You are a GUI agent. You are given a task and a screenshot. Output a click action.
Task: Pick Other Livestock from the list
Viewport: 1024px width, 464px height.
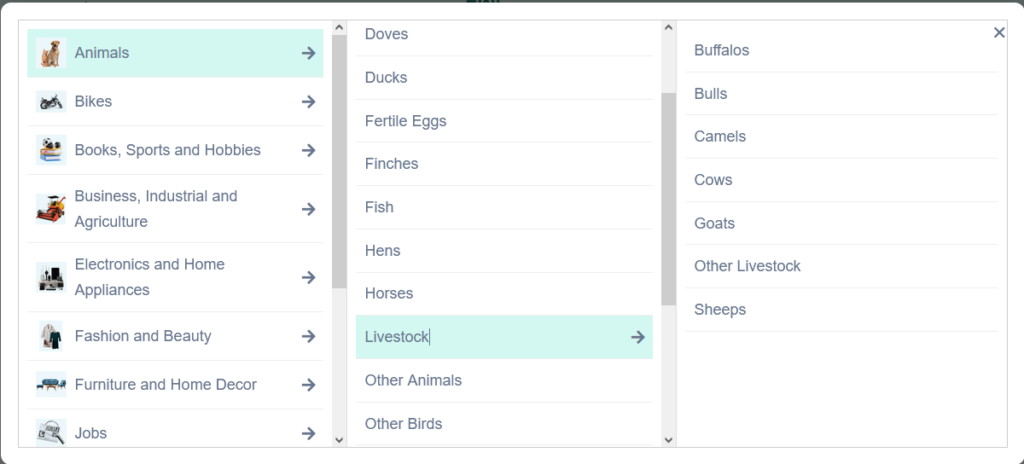tap(747, 267)
